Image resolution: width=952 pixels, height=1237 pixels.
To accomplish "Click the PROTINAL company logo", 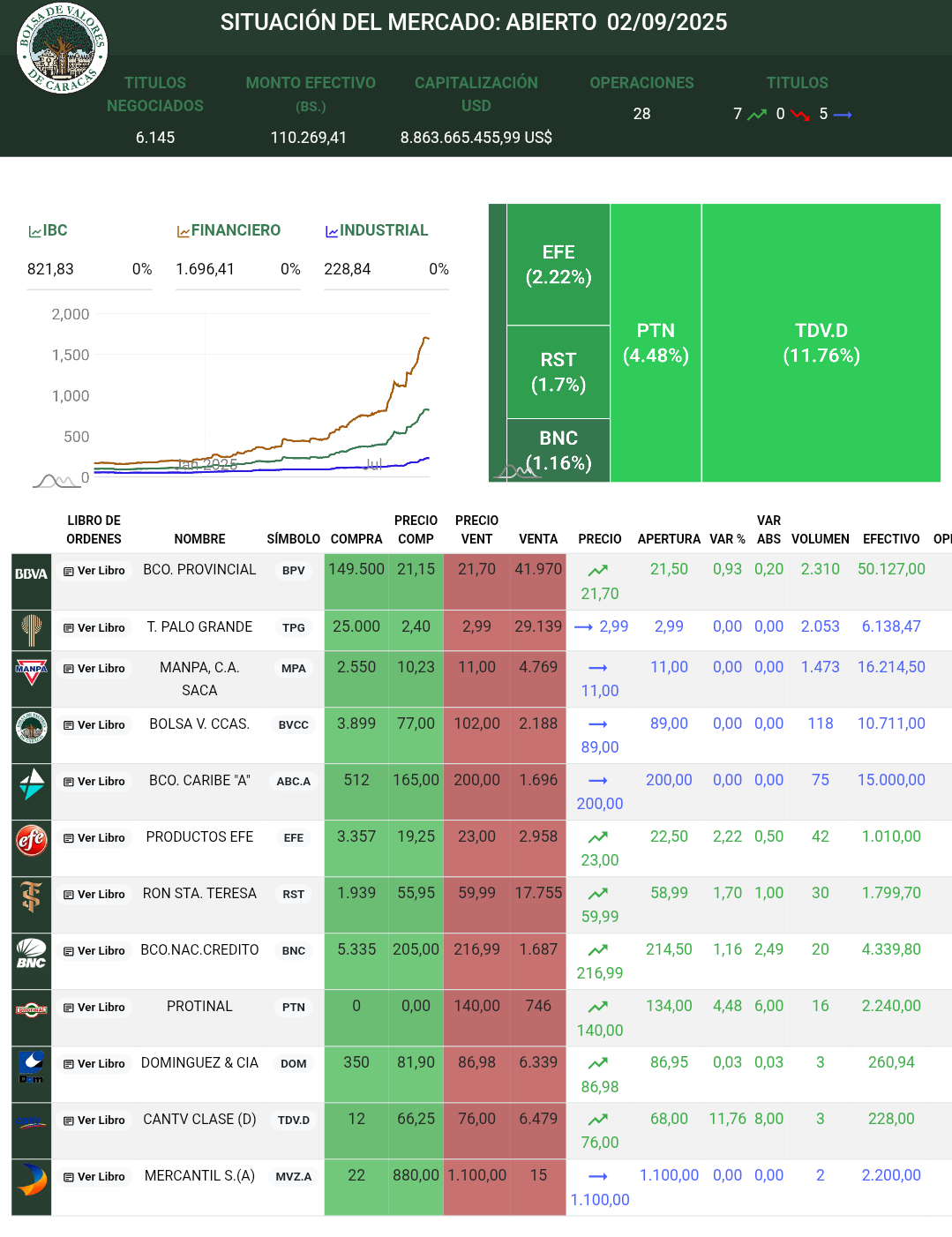I will tap(31, 1010).
